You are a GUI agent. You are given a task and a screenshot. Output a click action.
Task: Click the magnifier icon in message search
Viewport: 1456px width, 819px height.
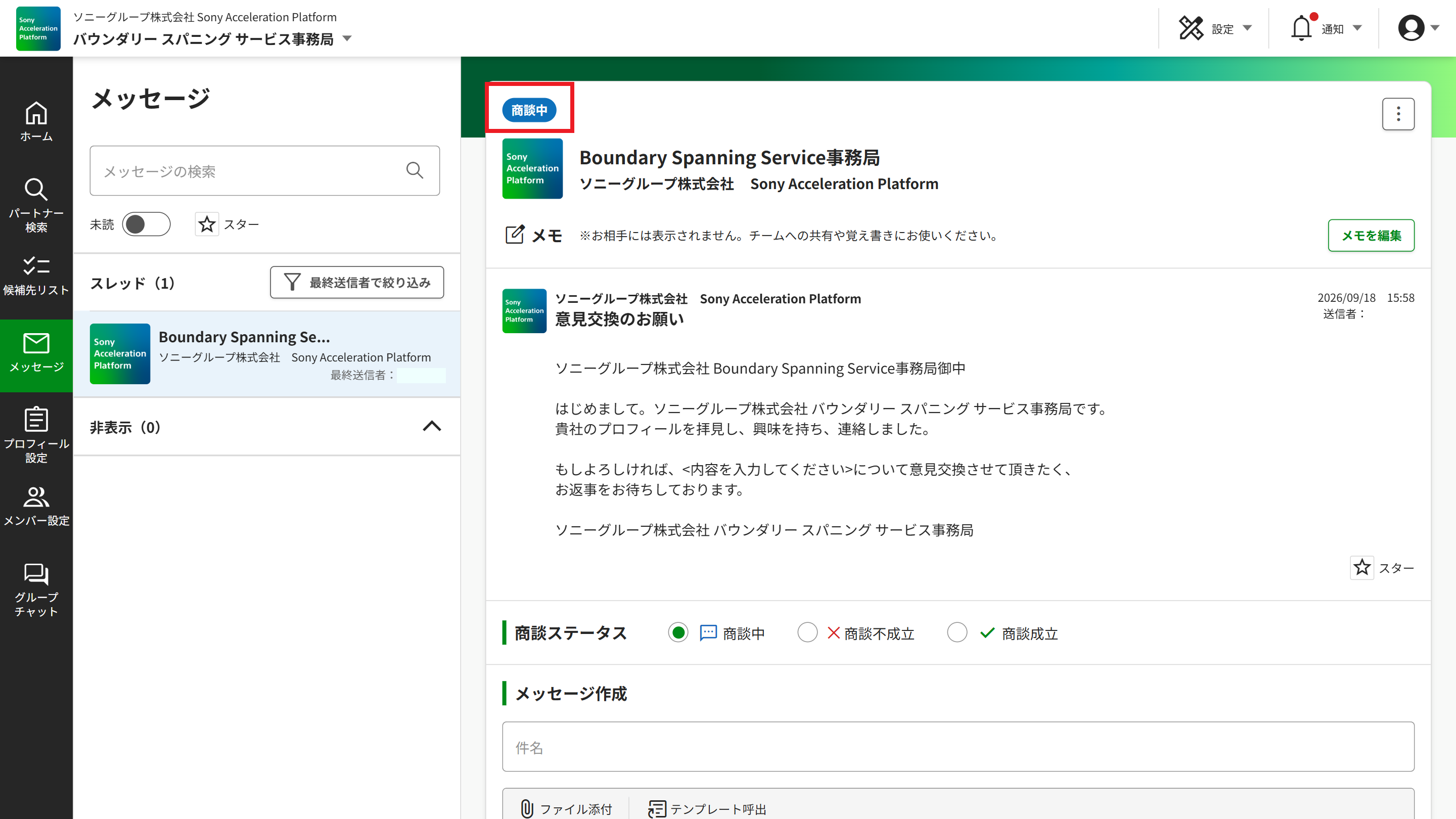tap(415, 170)
